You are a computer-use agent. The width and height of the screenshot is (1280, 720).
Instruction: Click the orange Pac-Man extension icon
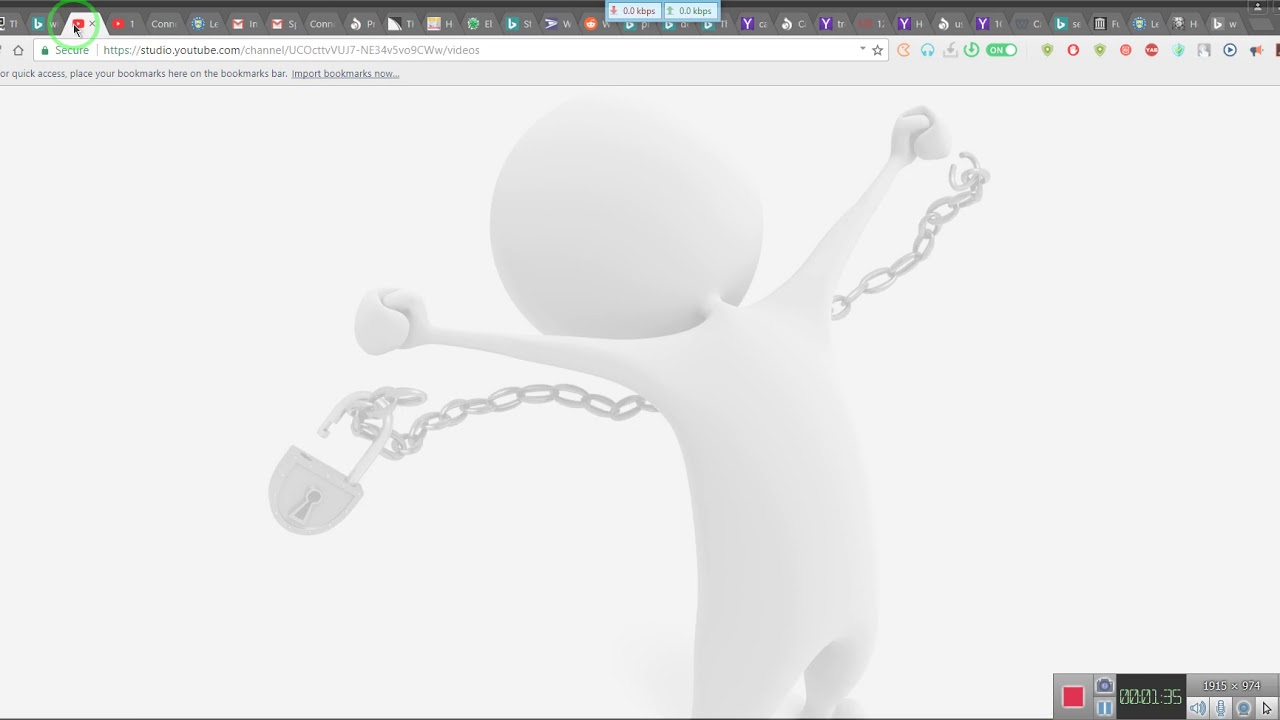(x=904, y=50)
